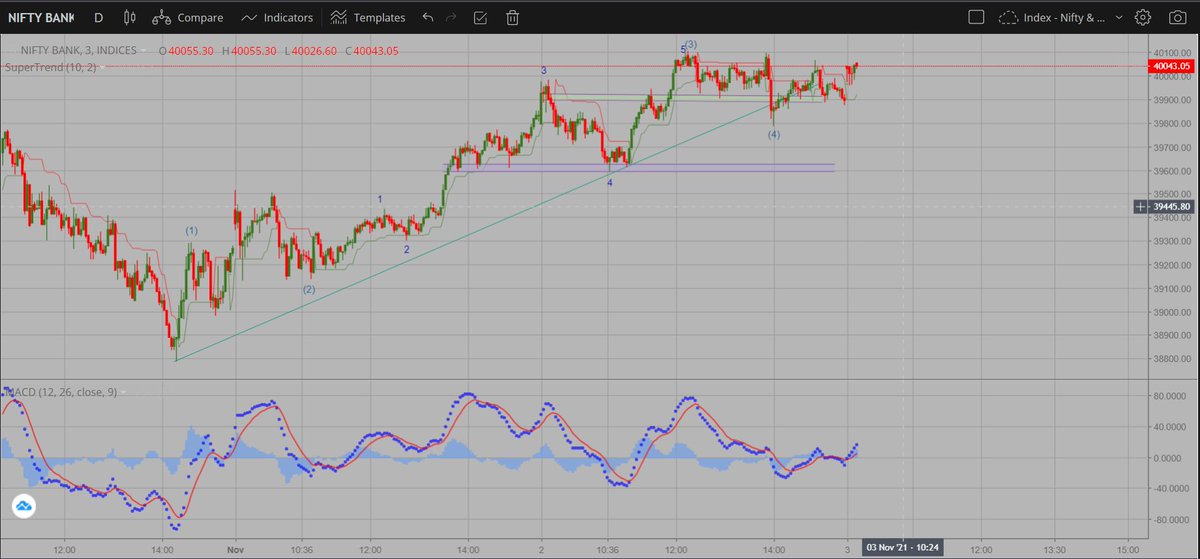Change the D timeframe interval
1200x559 pixels.
[x=98, y=17]
